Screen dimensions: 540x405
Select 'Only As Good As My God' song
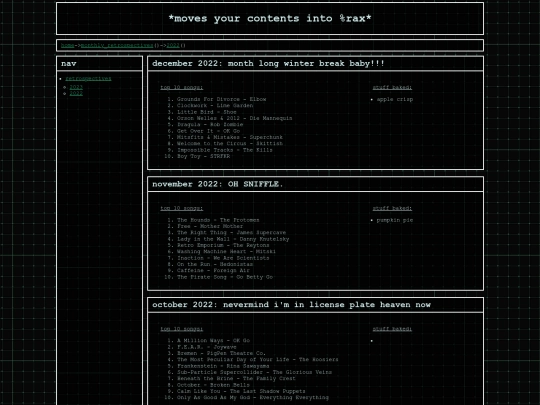point(253,397)
